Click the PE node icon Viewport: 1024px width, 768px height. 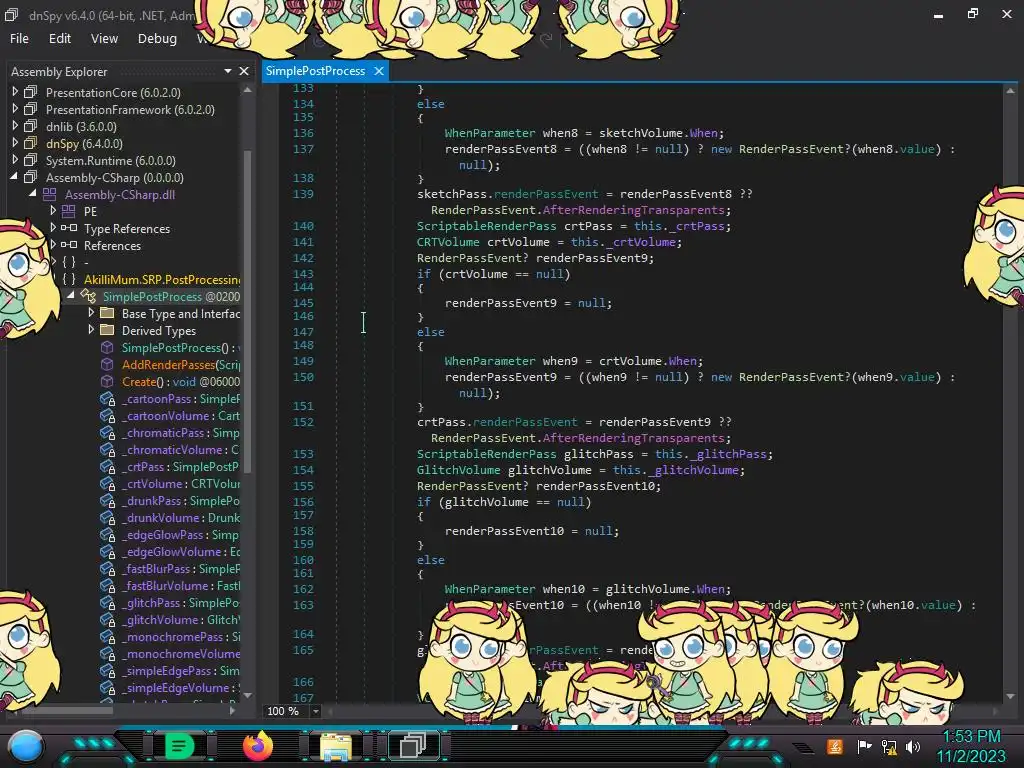click(x=69, y=211)
